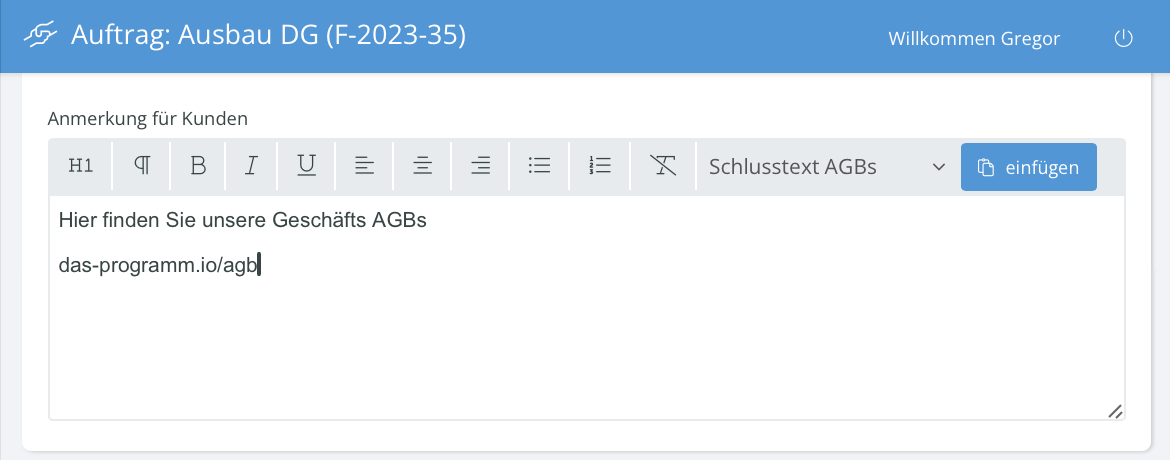Apply H1 heading format

pos(81,166)
